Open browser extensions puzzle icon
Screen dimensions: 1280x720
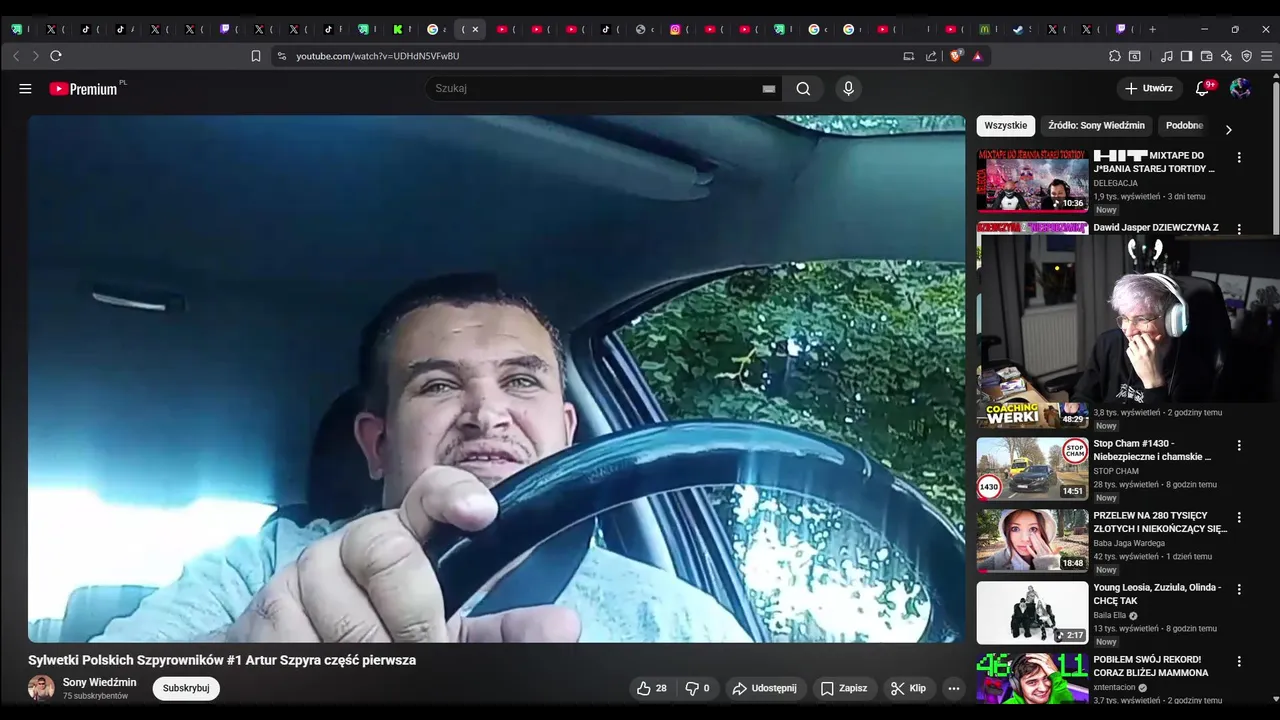[x=1115, y=56]
